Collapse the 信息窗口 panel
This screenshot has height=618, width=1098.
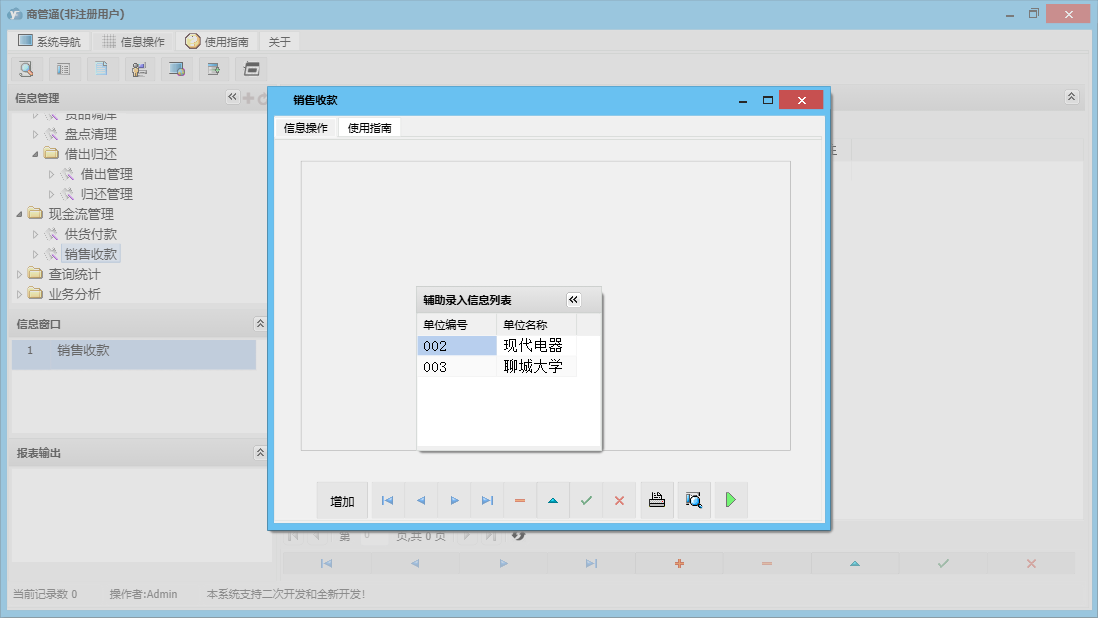260,323
